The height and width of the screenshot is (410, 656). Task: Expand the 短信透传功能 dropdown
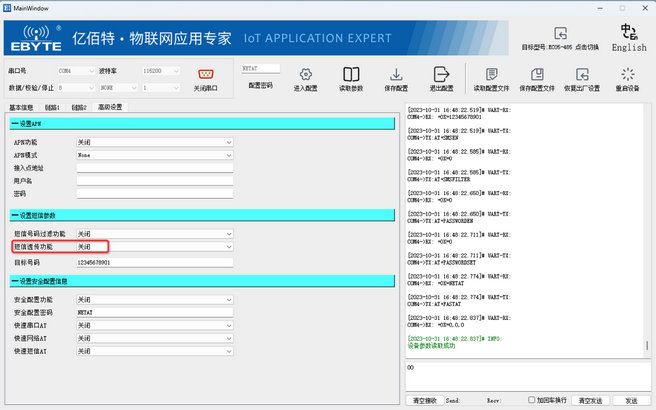click(x=154, y=246)
